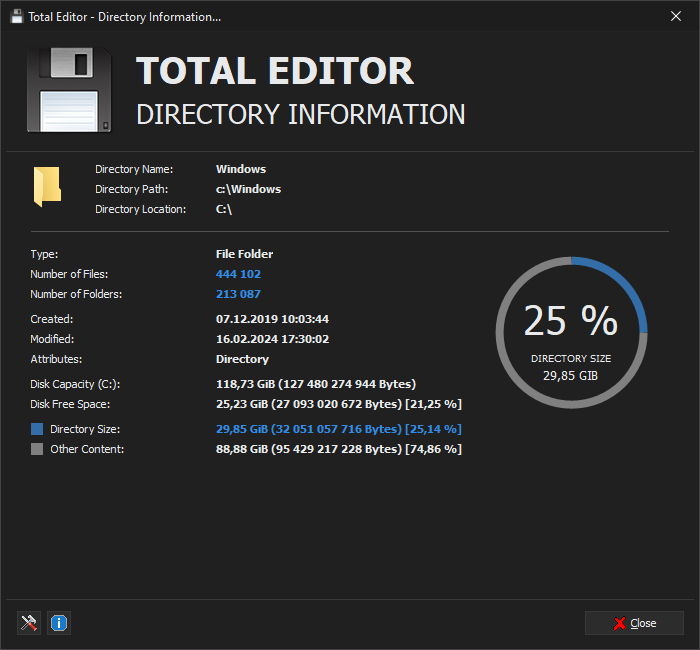The width and height of the screenshot is (700, 650).
Task: Click the Attributes value Directory
Action: click(x=242, y=359)
